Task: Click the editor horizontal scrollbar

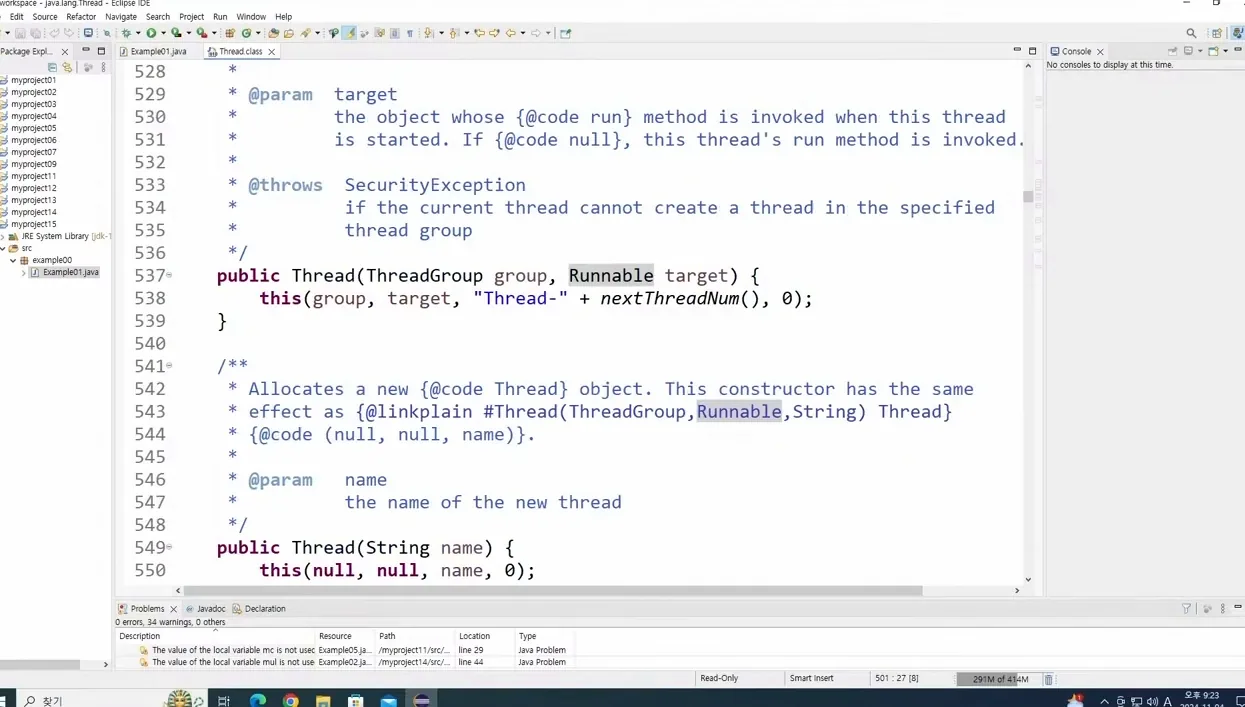Action: 553,590
